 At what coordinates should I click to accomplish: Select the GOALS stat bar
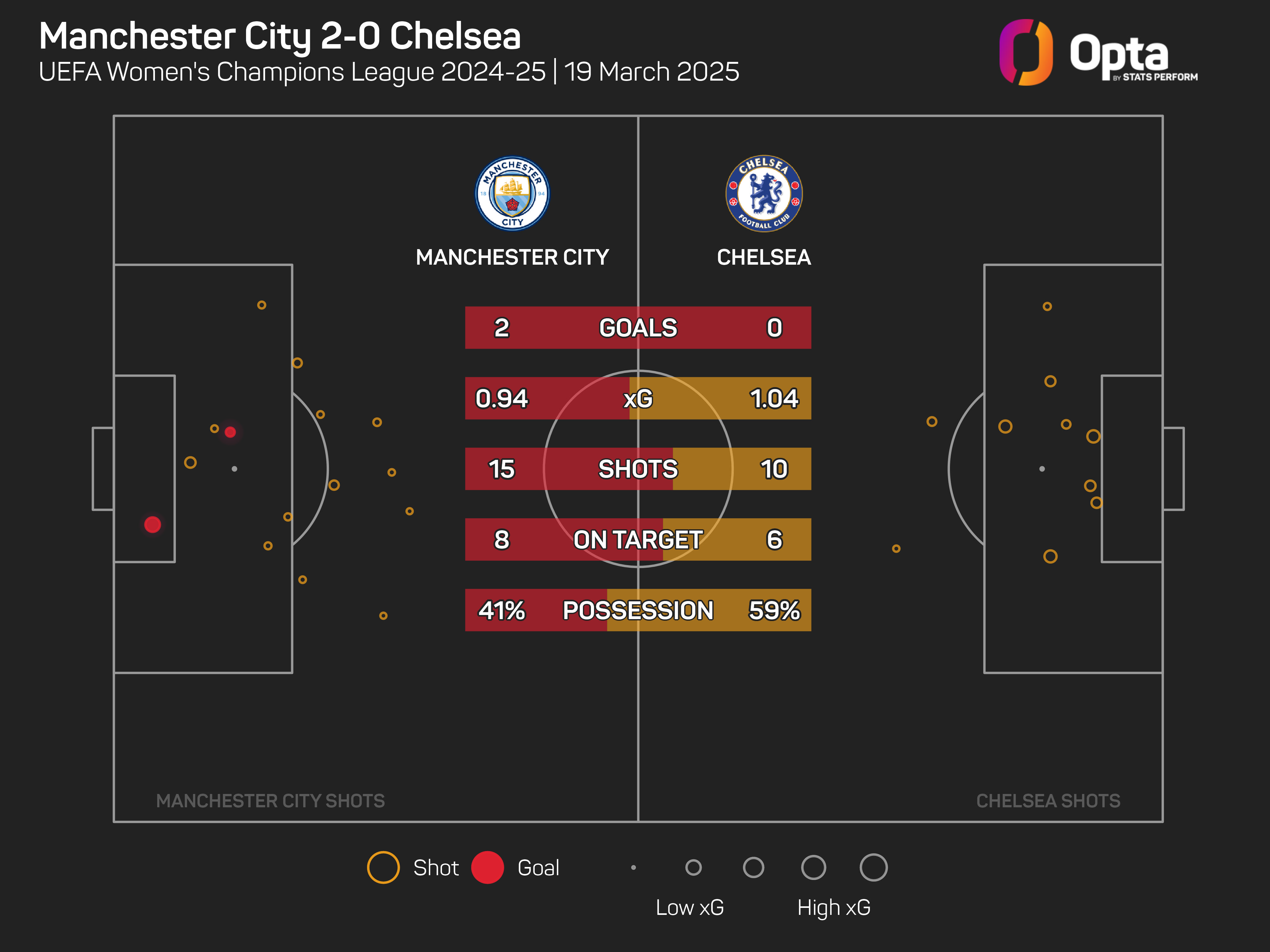[x=638, y=328]
